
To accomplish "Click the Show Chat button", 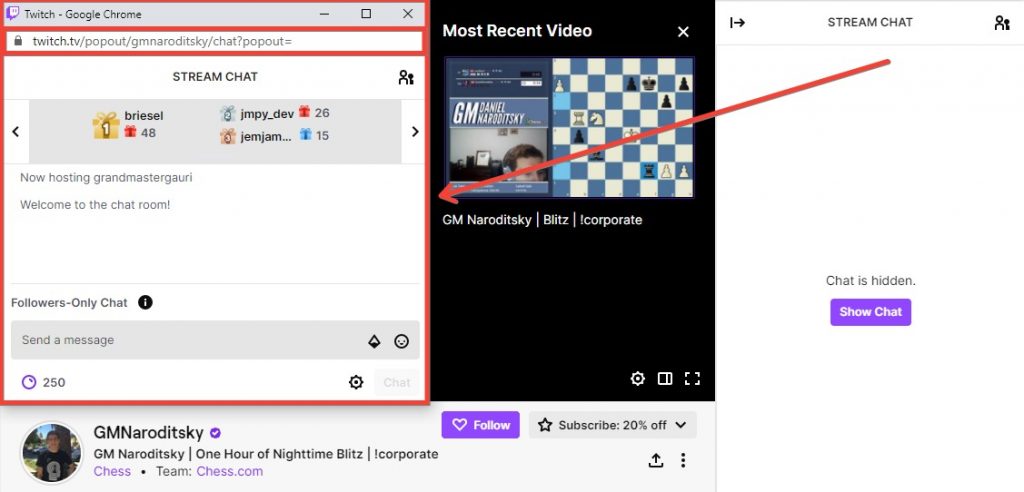I will (871, 312).
